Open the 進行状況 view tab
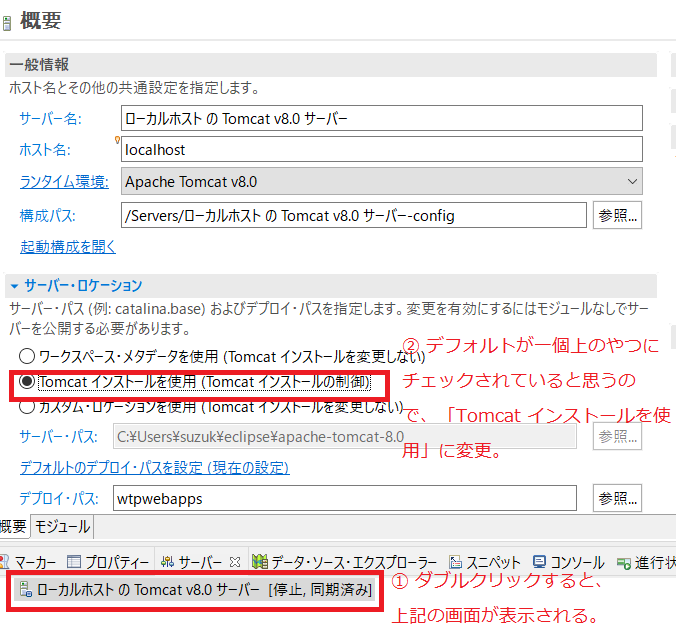This screenshot has height=634, width=676. pyautogui.click(x=646, y=562)
